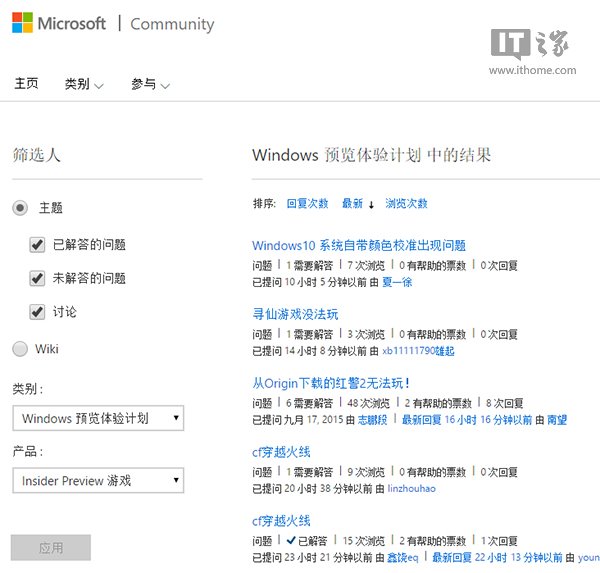Open the Insider Preview 游戏 product combo box
This screenshot has height=573, width=600.
coord(98,480)
